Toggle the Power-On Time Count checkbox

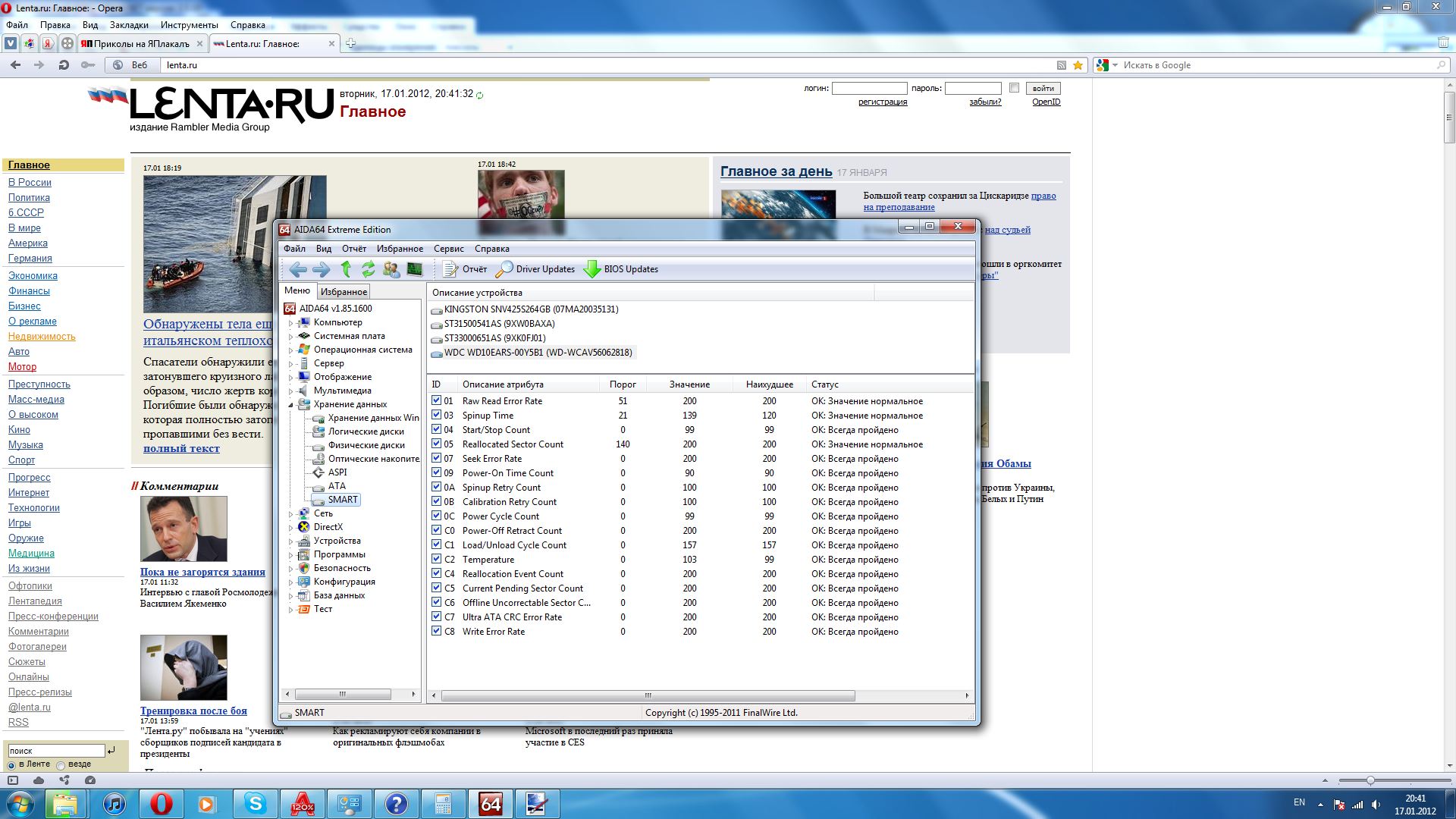[x=437, y=472]
